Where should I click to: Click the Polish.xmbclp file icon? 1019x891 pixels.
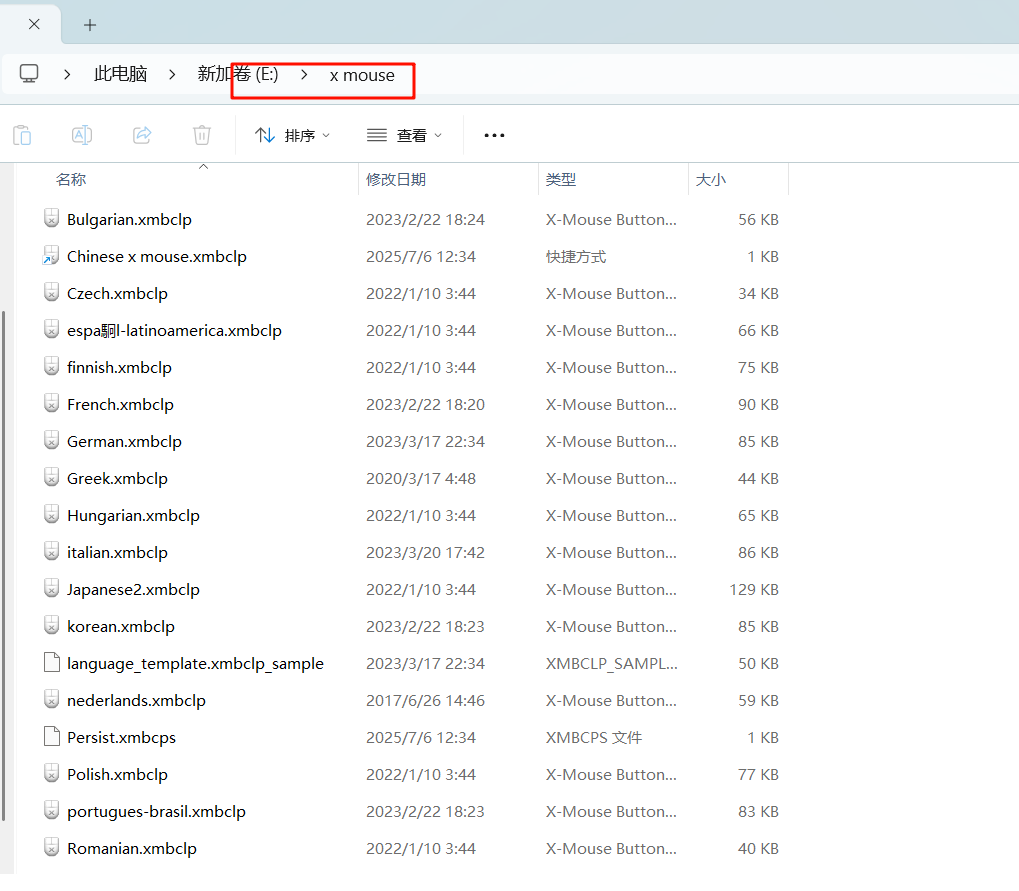51,774
